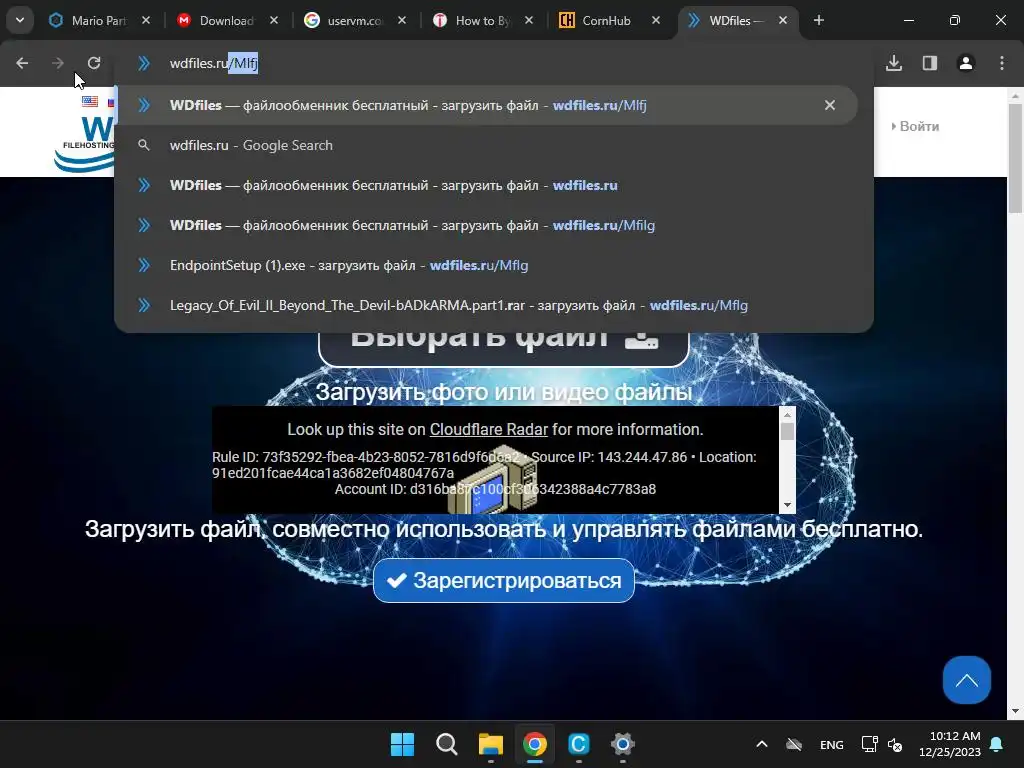Open the Cloudflare Radar link
This screenshot has height=768, width=1024.
pyautogui.click(x=488, y=429)
